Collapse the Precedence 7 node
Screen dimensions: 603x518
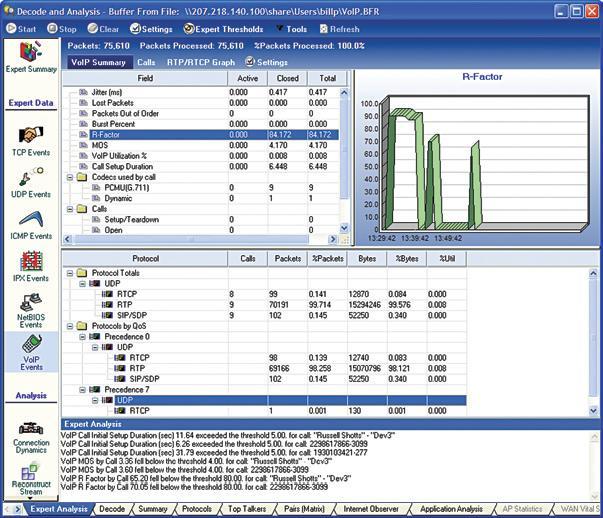pyautogui.click(x=82, y=390)
